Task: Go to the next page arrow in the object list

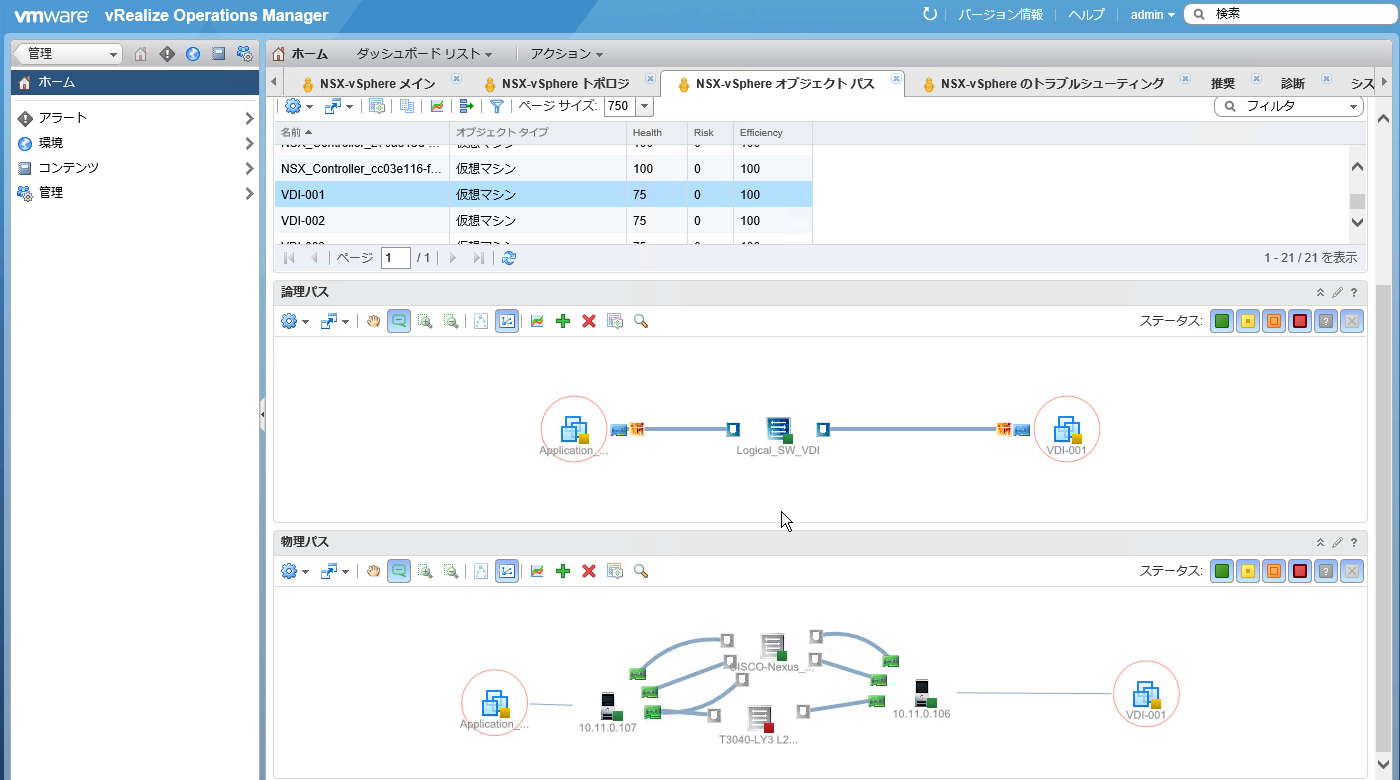Action: (453, 258)
